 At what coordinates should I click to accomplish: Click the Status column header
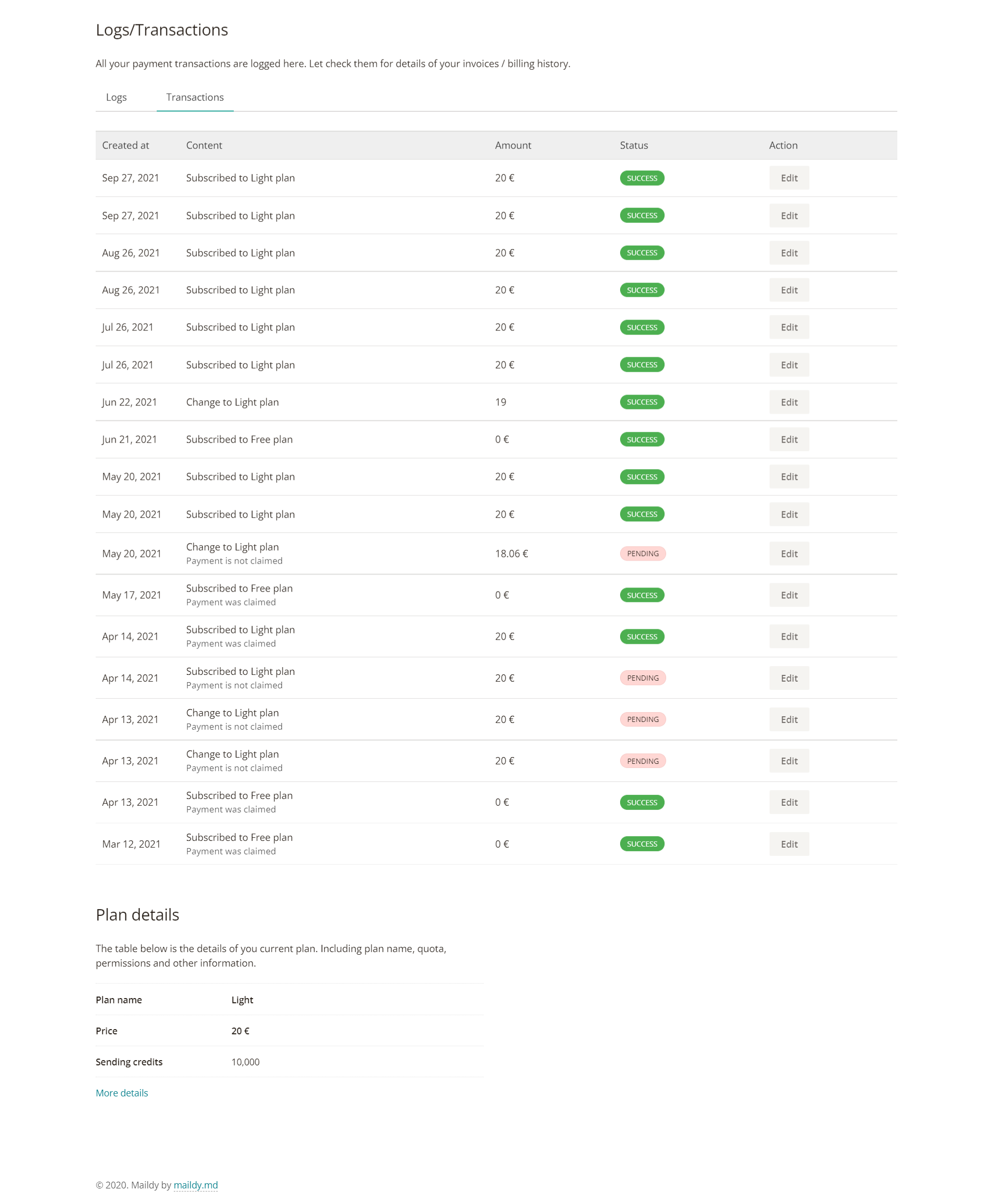[x=634, y=145]
